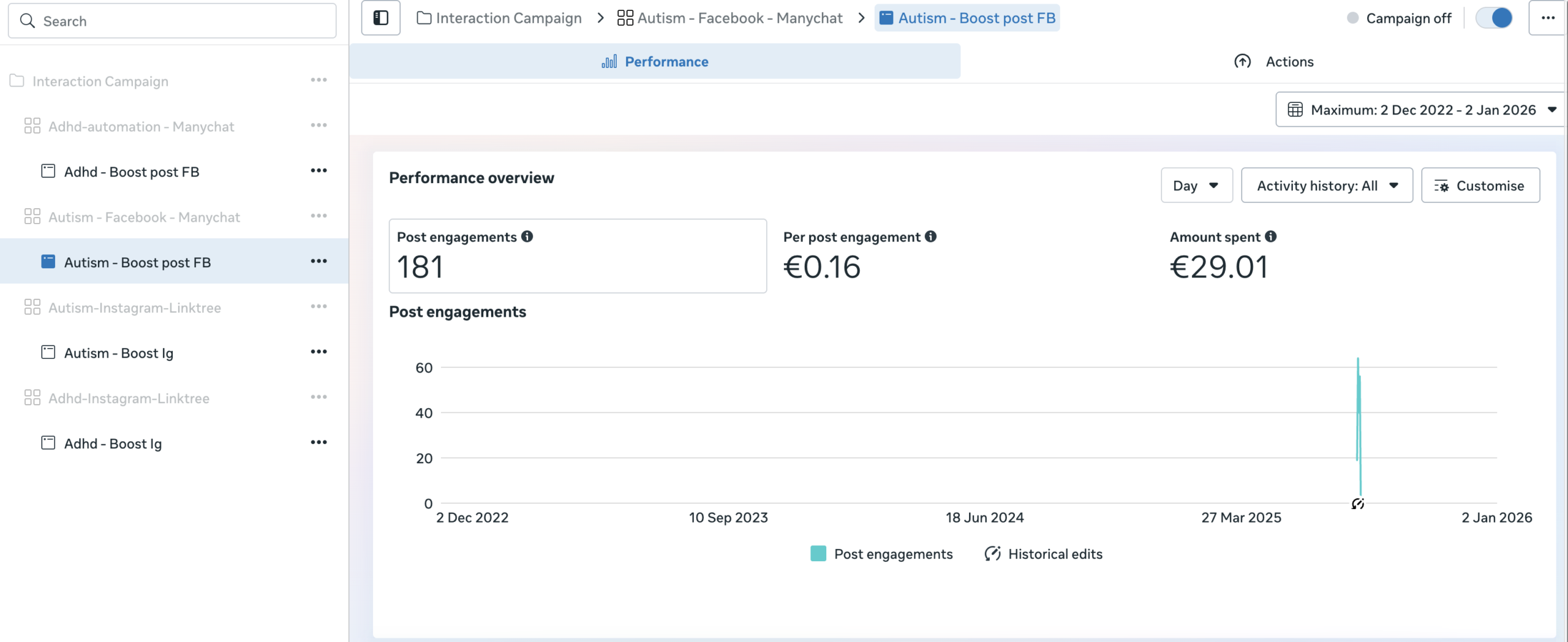Screen dimensions: 1568x642
Task: Toggle Historical edits in chart legend
Action: click(1043, 554)
